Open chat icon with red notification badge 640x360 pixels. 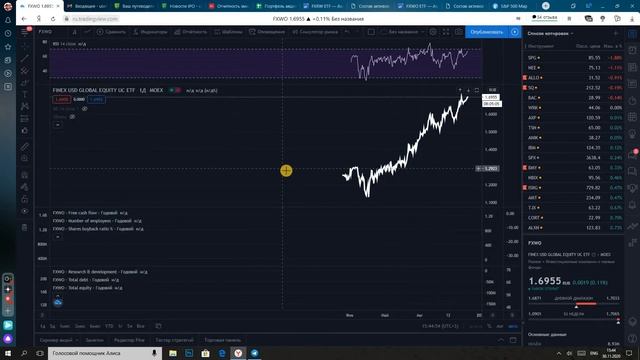coord(632,155)
